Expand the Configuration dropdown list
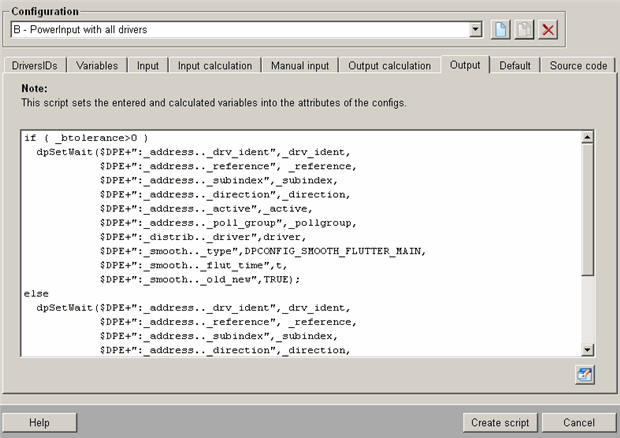Screen dimensions: 620x438 [475, 30]
